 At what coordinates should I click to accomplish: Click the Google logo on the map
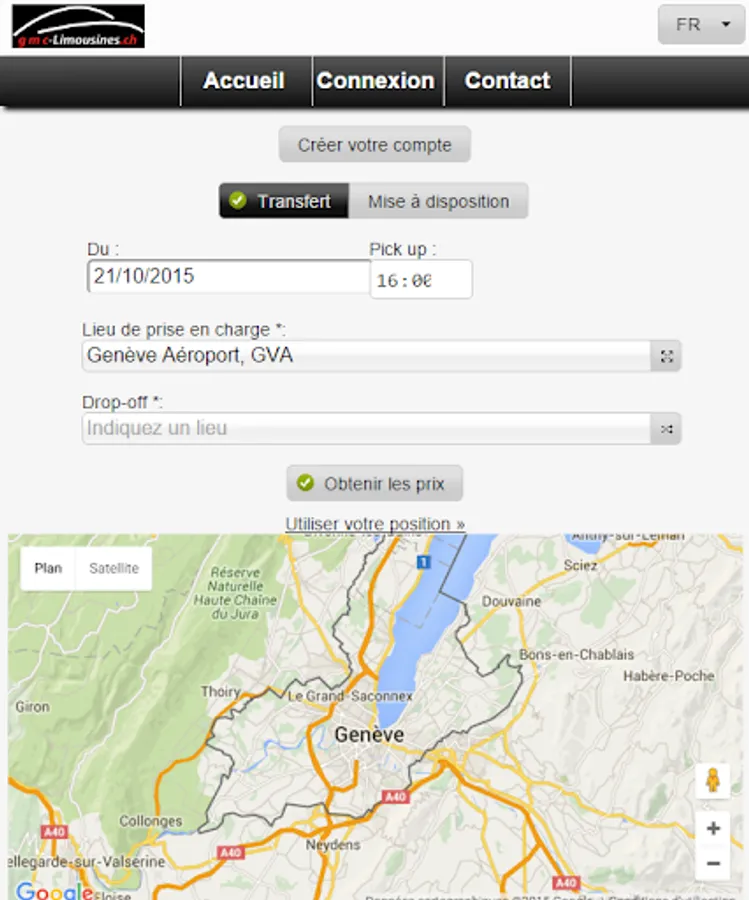(x=55, y=890)
